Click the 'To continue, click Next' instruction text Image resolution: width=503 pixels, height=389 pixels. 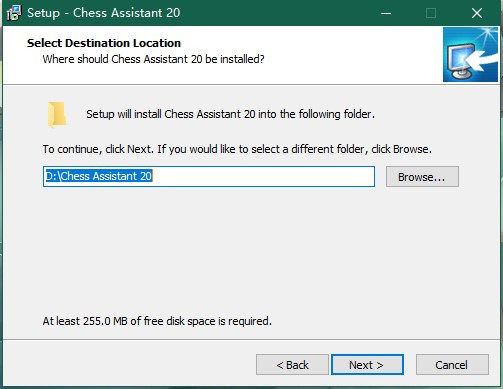point(237,149)
